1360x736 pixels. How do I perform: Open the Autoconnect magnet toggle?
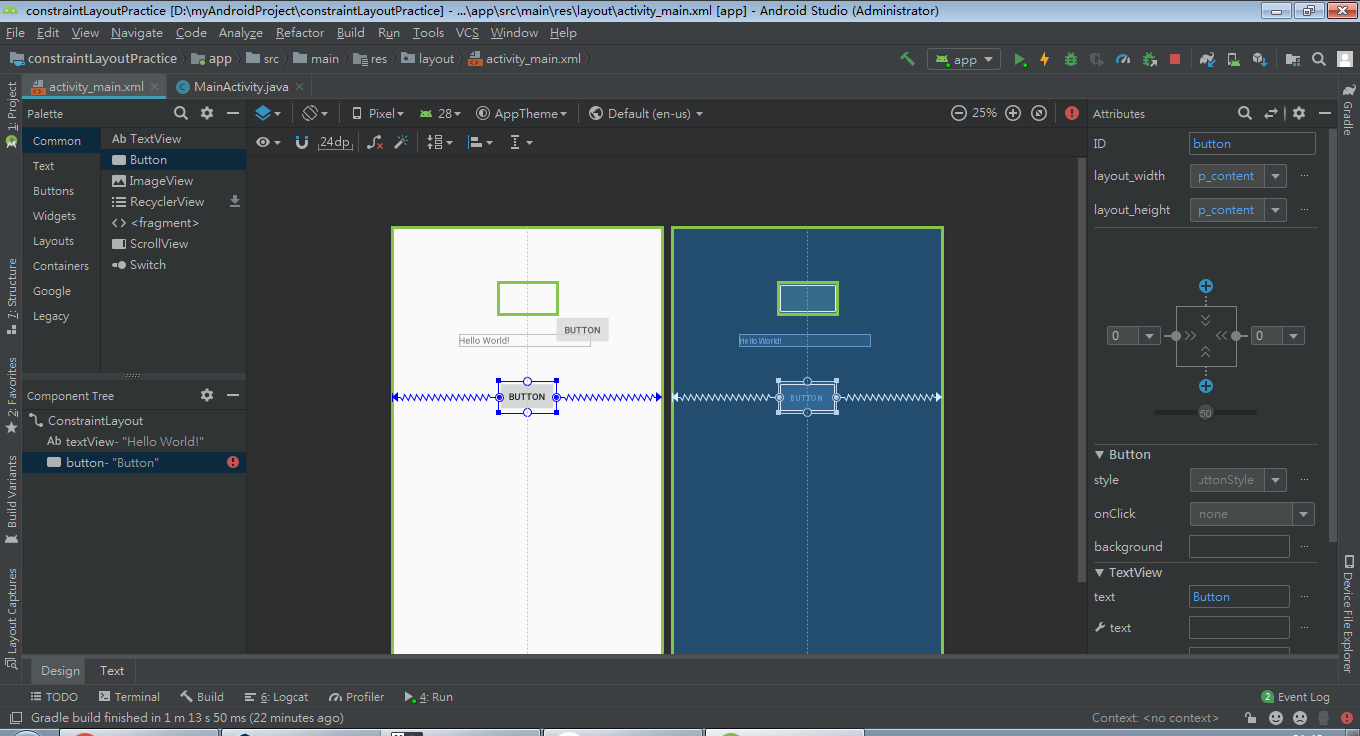click(x=301, y=142)
